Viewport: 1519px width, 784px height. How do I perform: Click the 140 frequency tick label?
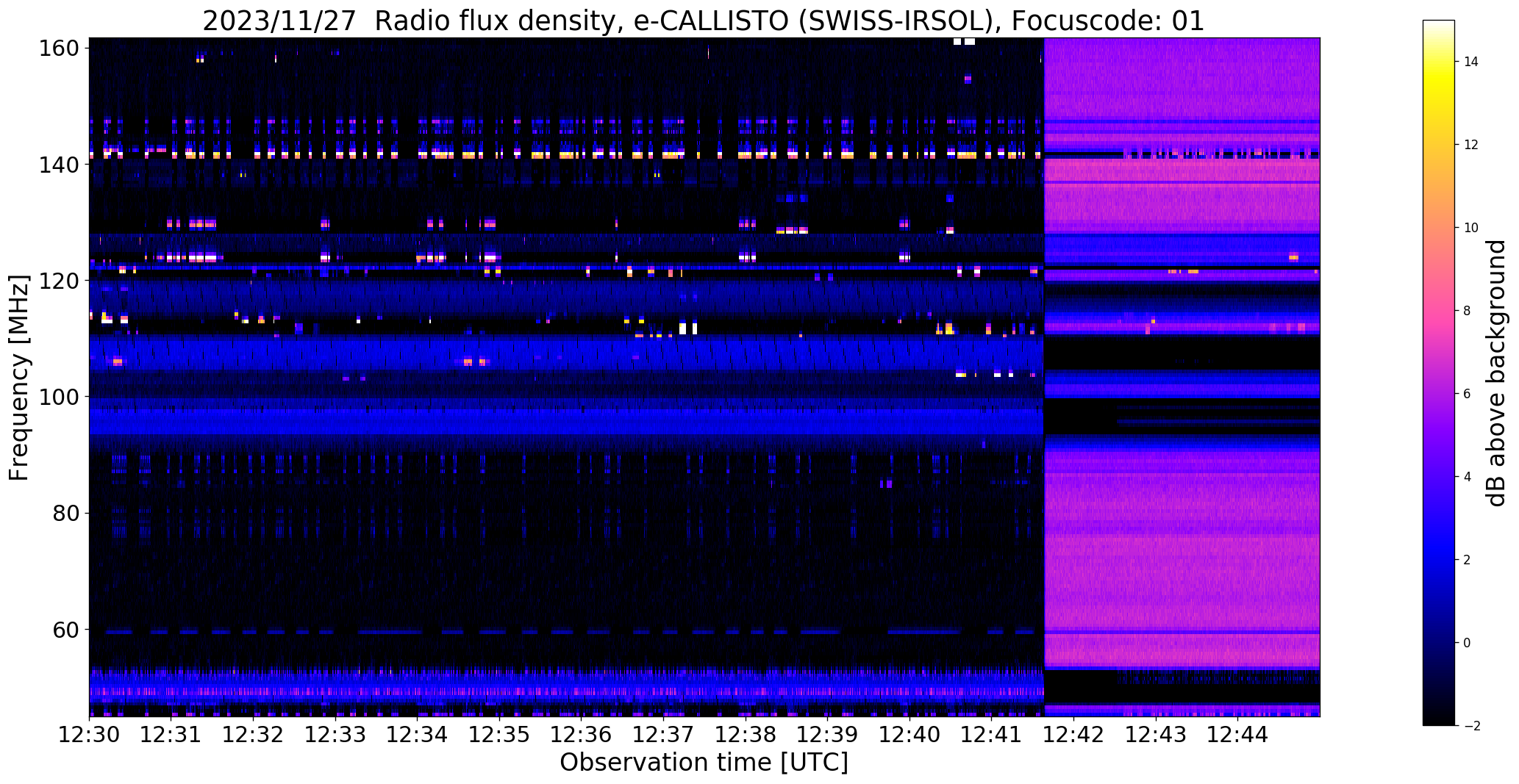tap(58, 165)
